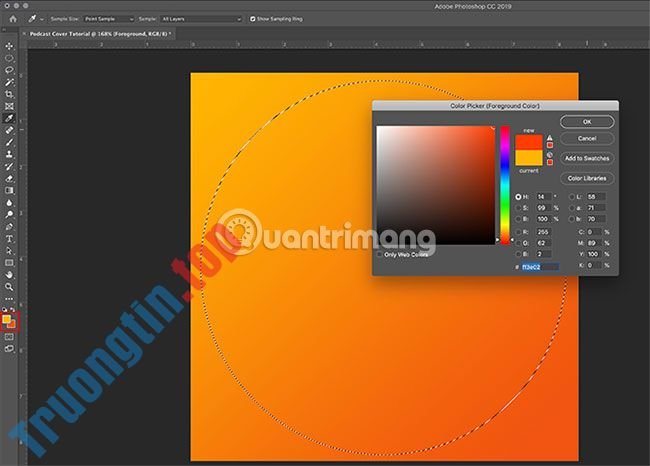Select the Eraser tool
This screenshot has height=466, width=650.
point(9,179)
